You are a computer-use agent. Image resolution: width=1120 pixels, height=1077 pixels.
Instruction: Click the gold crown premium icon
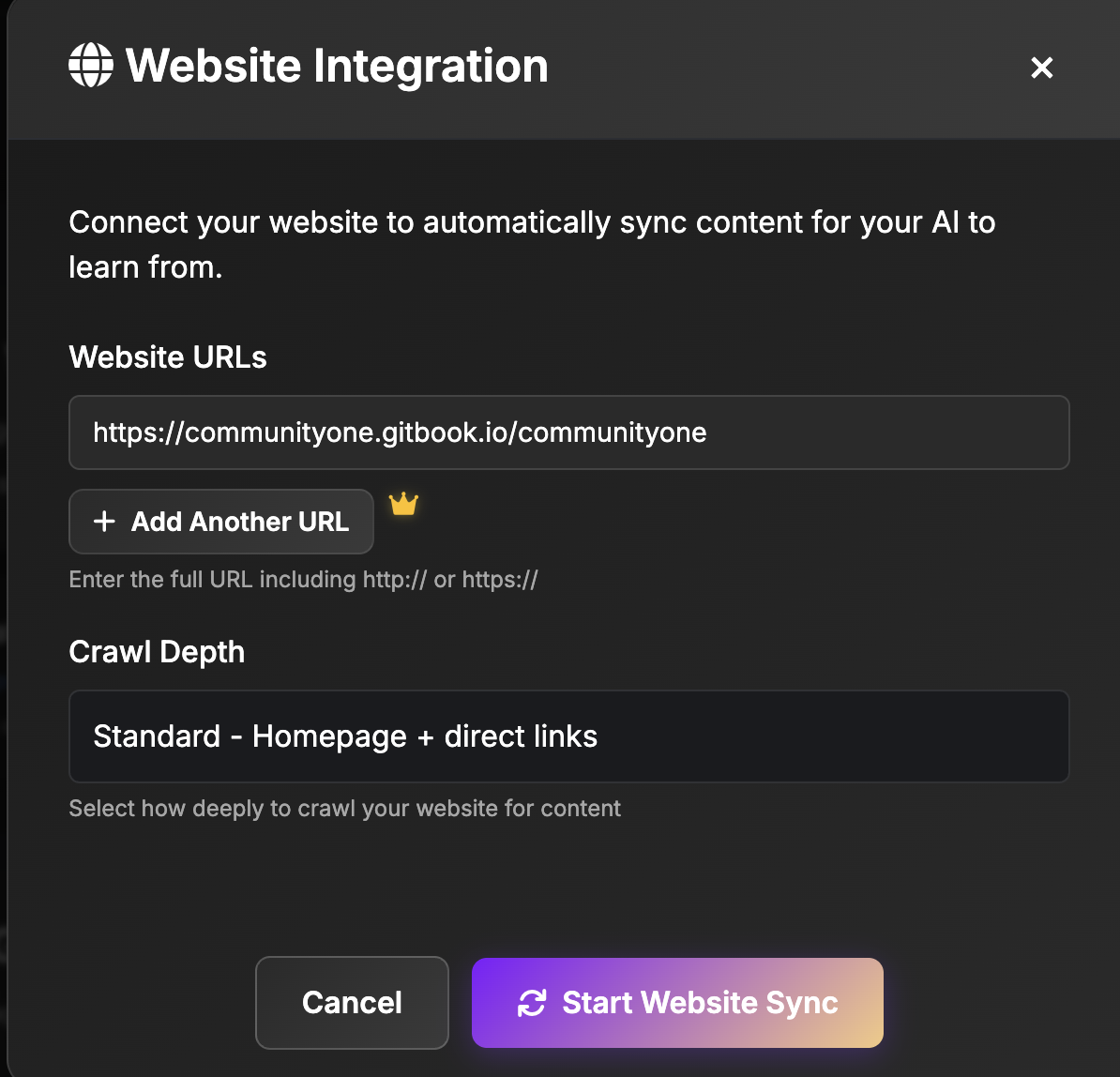[403, 505]
